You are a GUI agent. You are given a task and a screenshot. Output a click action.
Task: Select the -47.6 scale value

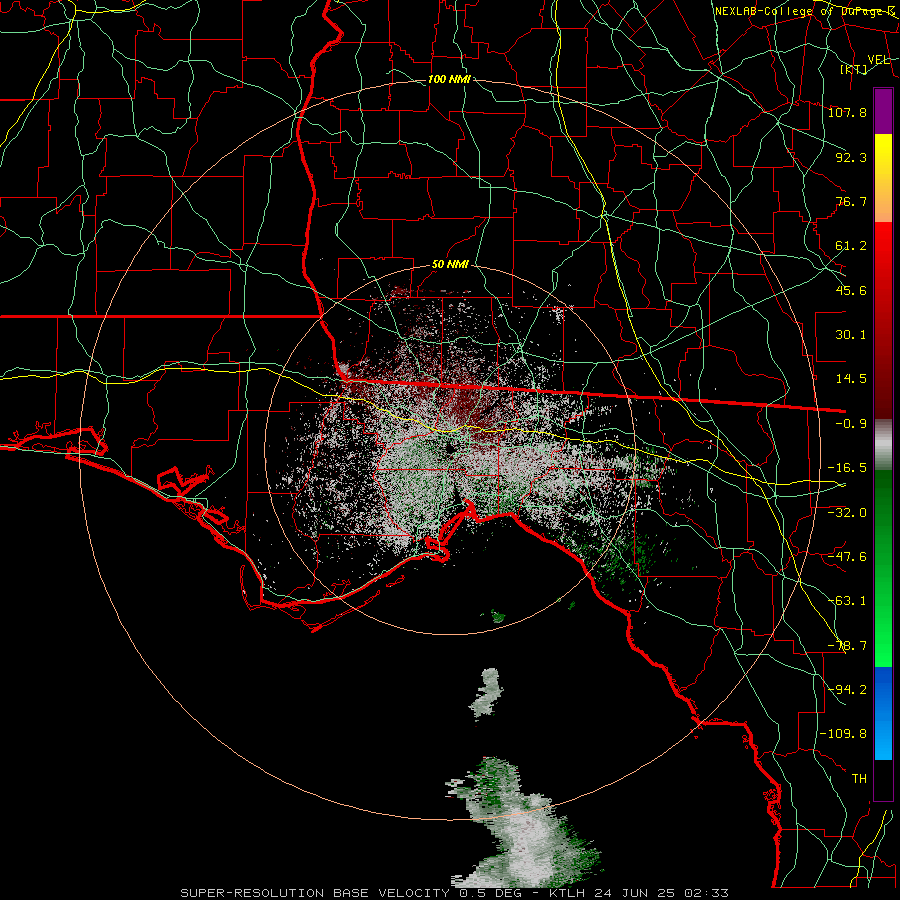(x=847, y=556)
